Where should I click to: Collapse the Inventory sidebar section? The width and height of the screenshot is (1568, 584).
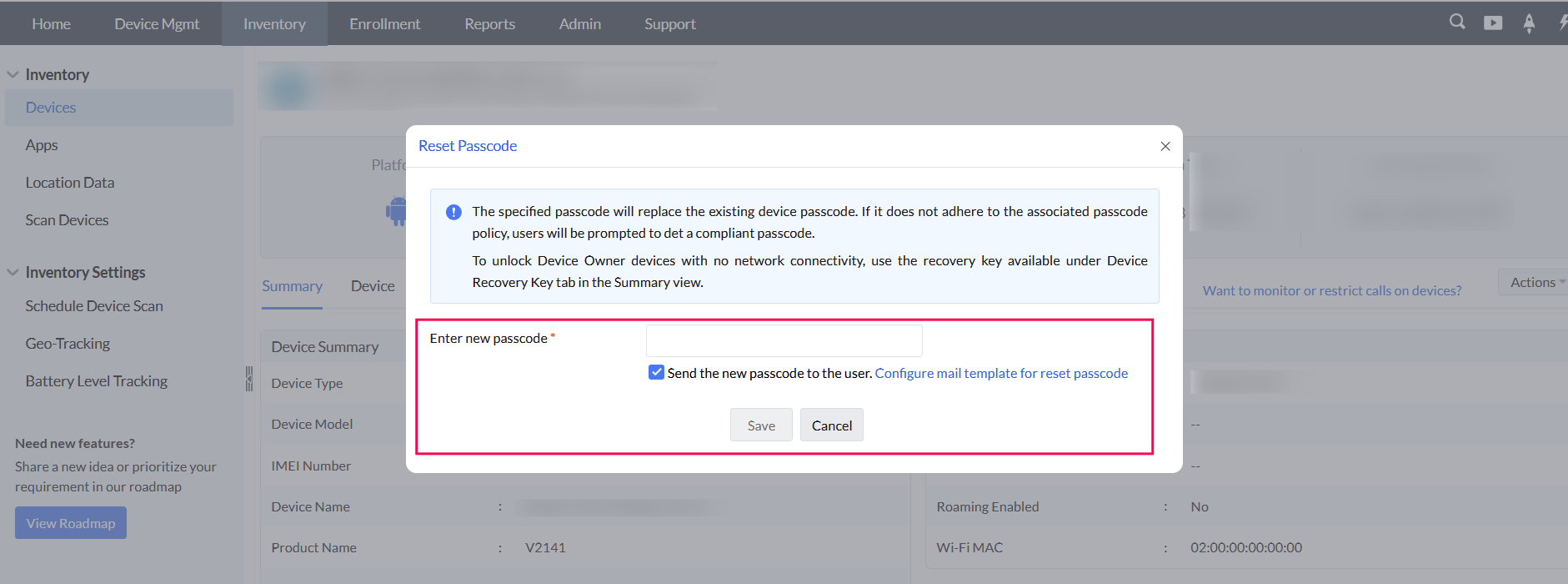[x=13, y=74]
